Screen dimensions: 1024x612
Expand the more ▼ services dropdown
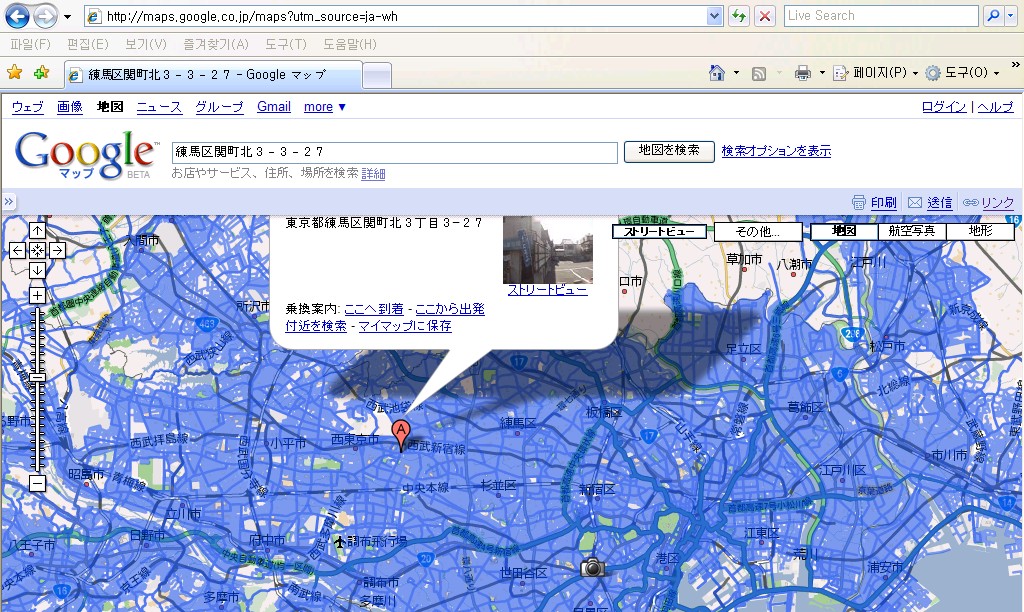click(325, 107)
